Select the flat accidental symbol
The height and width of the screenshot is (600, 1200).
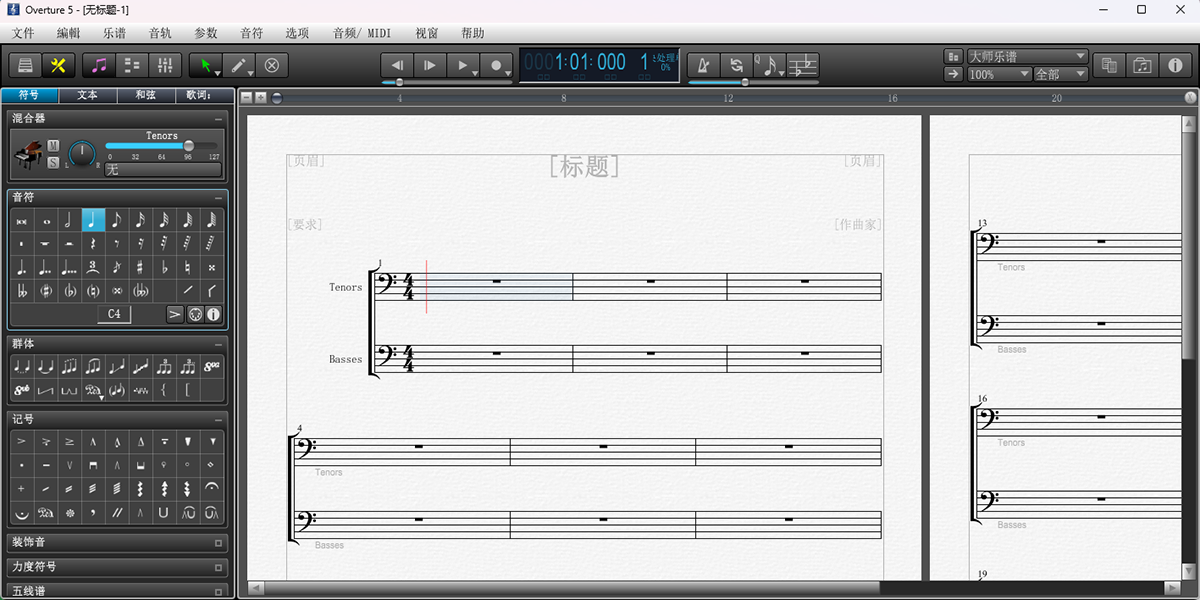point(164,269)
